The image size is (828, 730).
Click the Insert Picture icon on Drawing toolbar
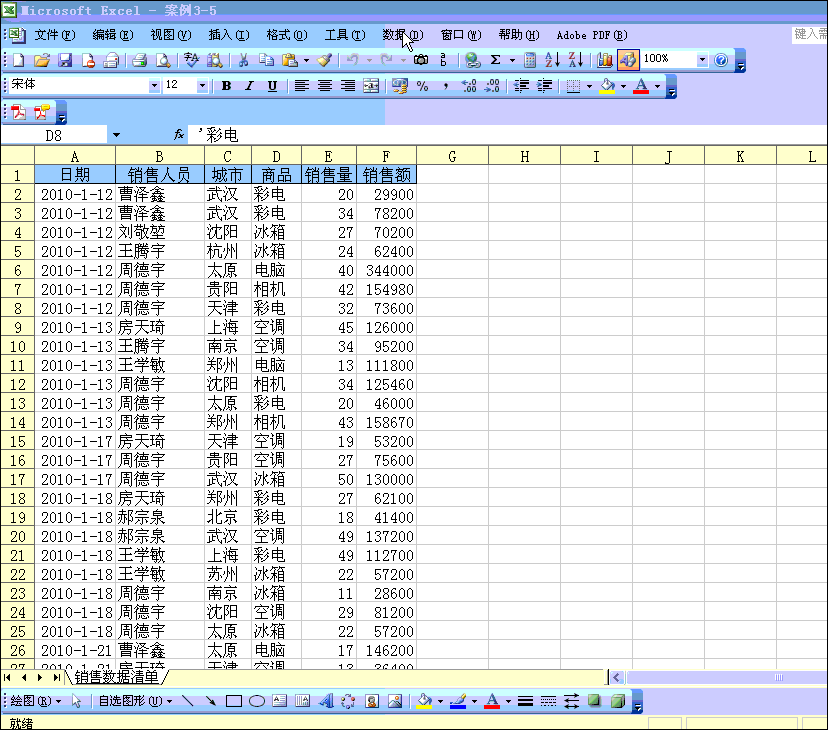coord(396,701)
